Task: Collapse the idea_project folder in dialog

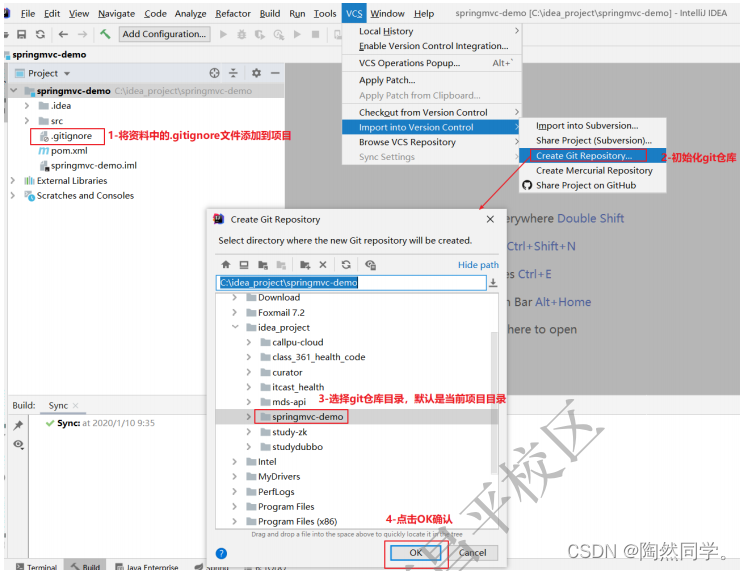Action: (x=235, y=327)
